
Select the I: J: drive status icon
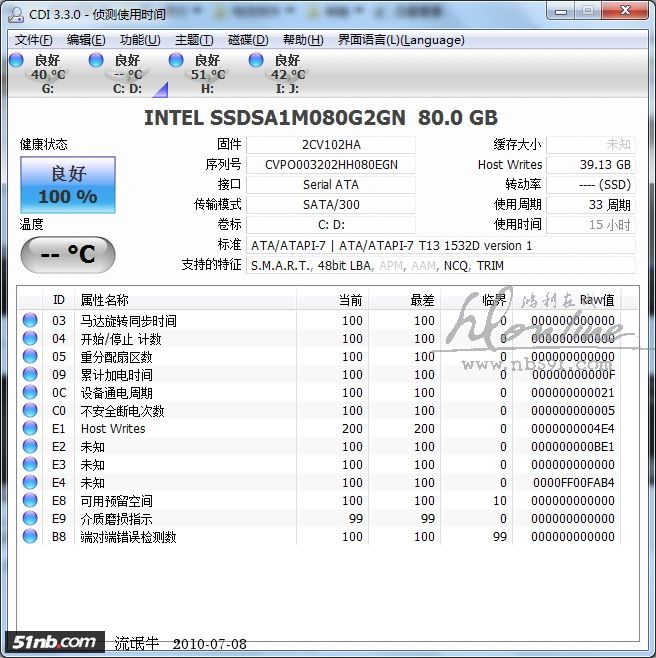256,62
